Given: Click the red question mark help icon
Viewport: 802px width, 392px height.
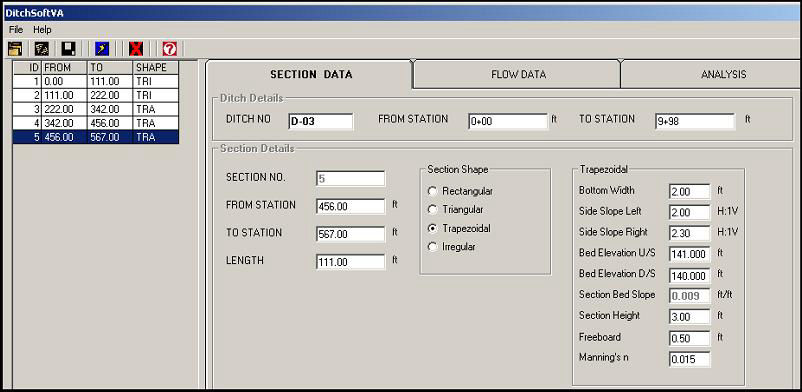Looking at the screenshot, I should [169, 49].
